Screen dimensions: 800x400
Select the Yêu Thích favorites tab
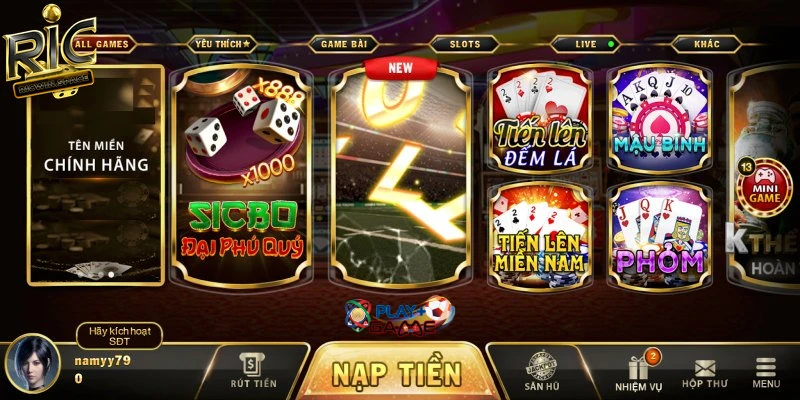pyautogui.click(x=222, y=44)
